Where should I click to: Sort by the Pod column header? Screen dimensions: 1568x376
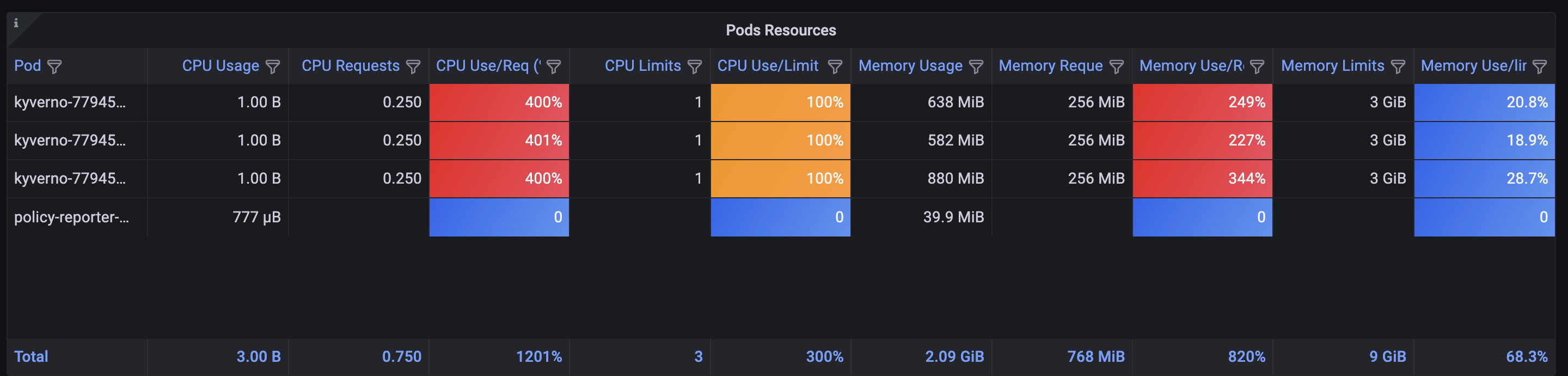[27, 66]
